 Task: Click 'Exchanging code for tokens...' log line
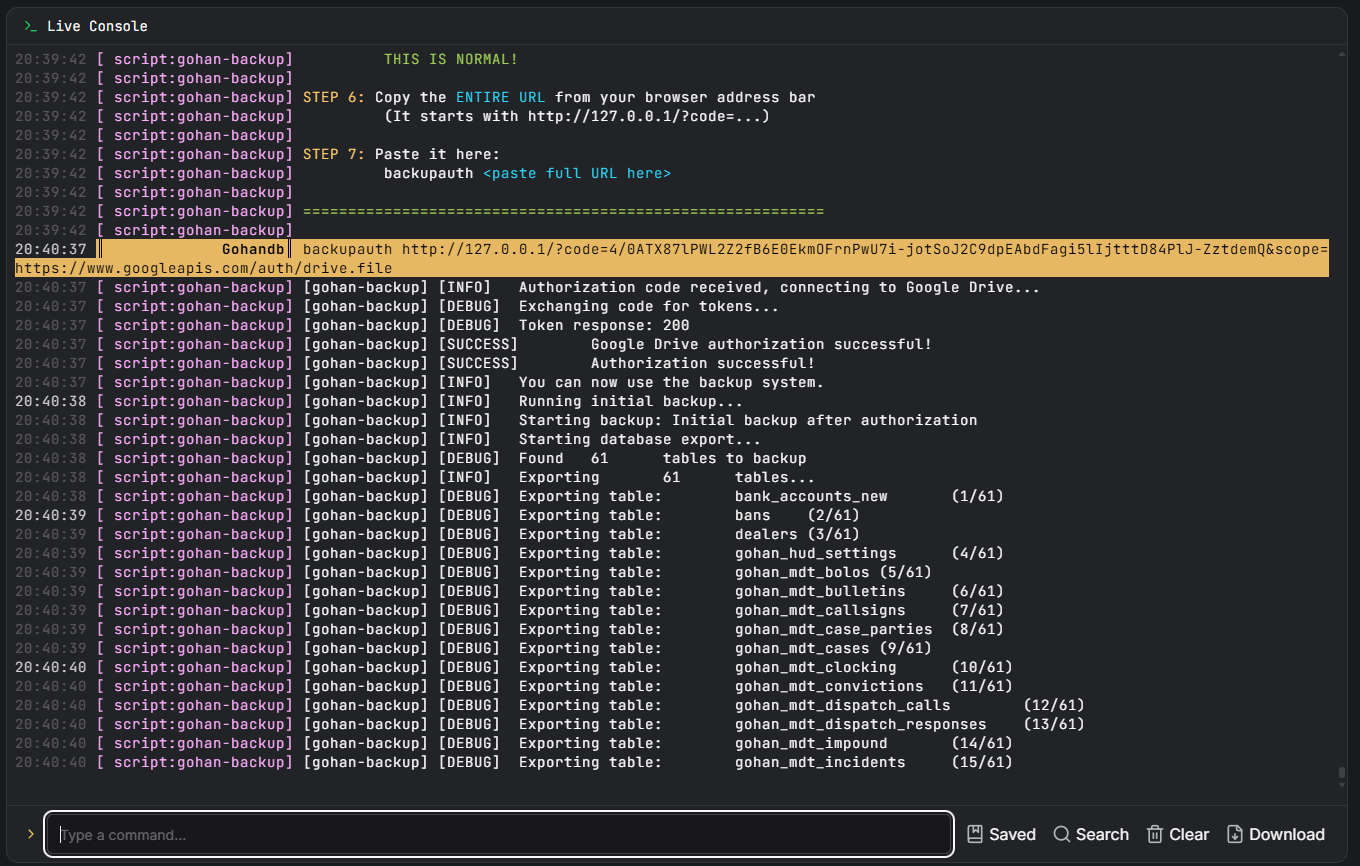coord(649,306)
